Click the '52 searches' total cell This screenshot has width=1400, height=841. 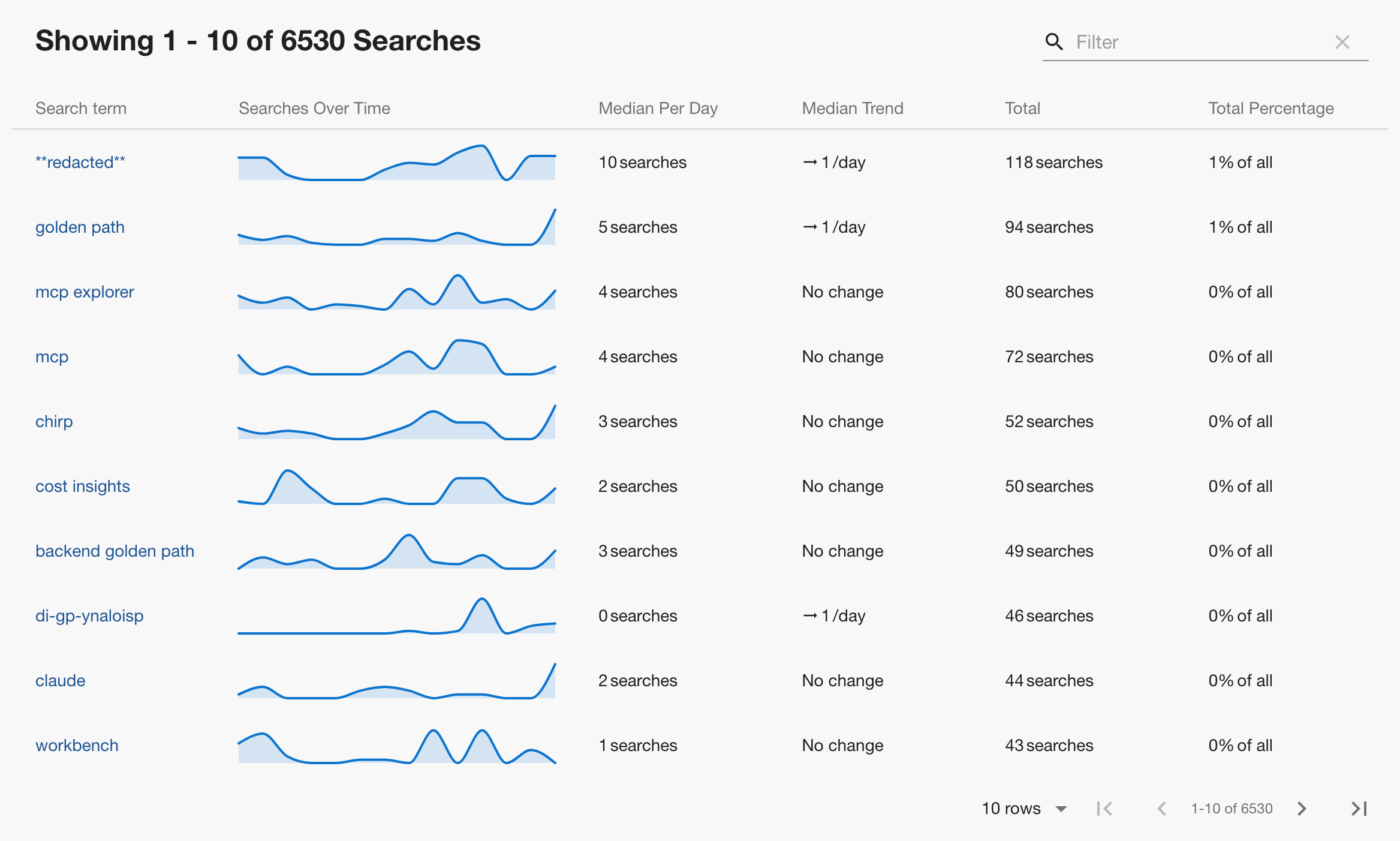pyautogui.click(x=1049, y=421)
